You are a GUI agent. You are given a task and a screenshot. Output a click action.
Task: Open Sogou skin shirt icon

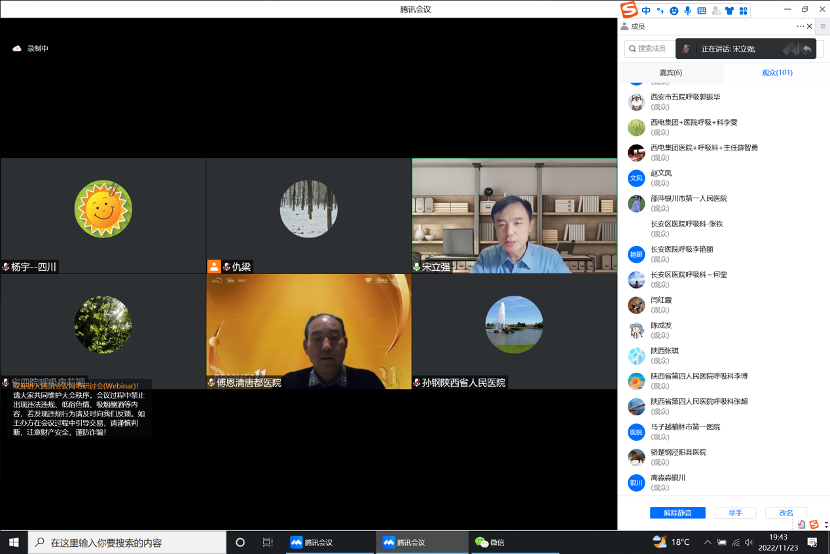point(729,11)
